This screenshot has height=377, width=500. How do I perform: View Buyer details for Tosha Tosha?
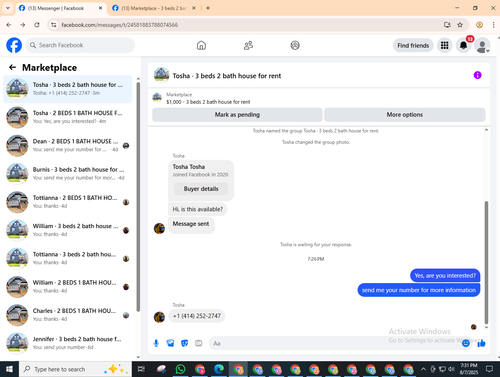coord(201,189)
